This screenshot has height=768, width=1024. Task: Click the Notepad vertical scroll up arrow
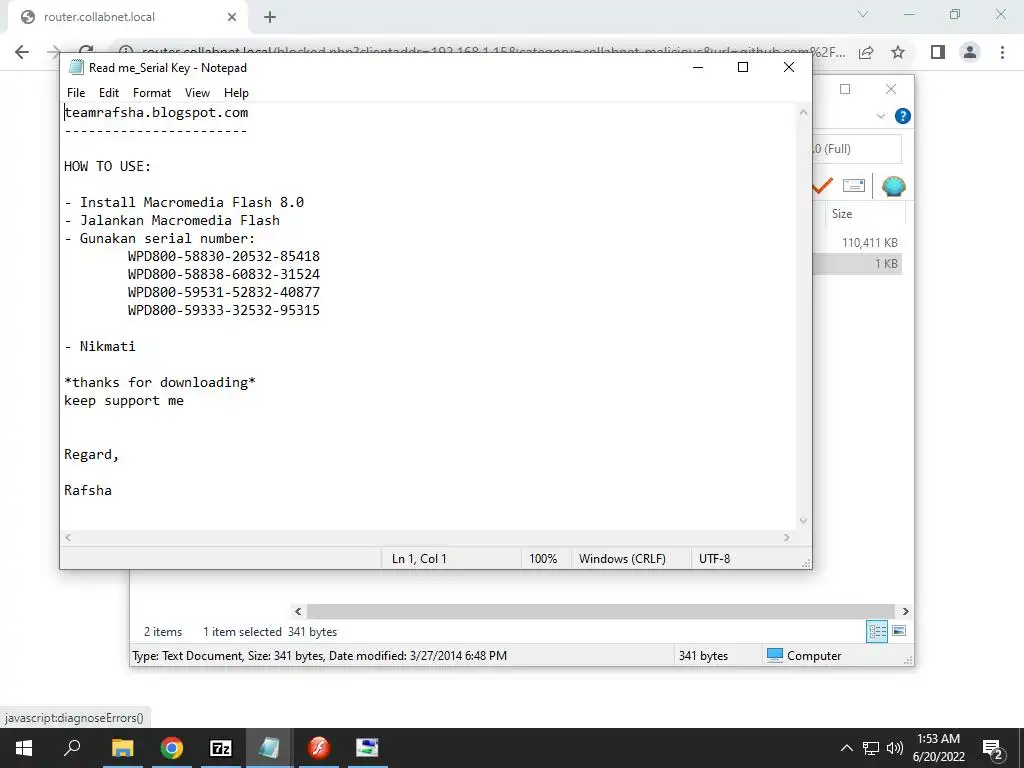(803, 112)
